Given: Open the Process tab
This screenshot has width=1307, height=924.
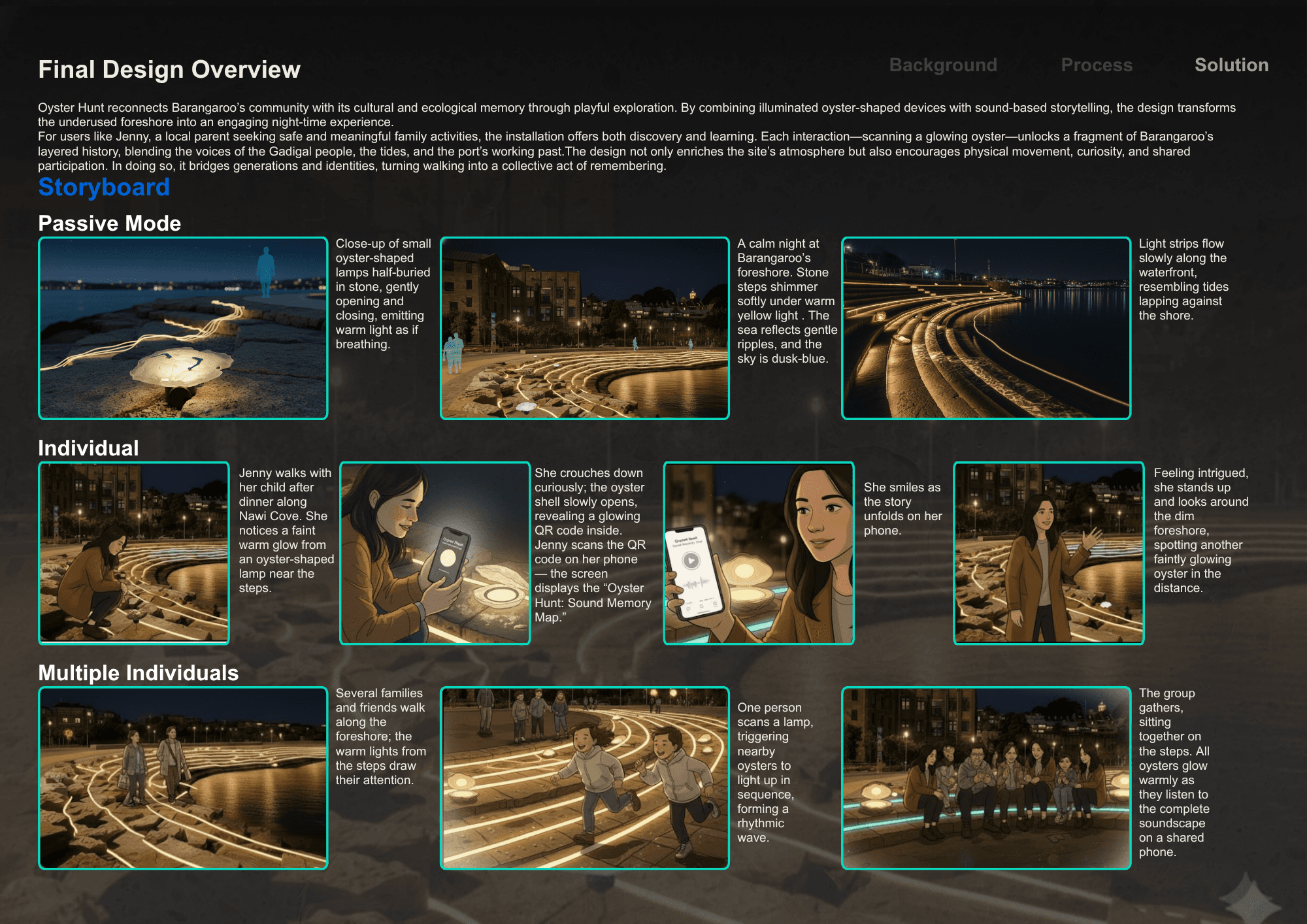Looking at the screenshot, I should (1097, 65).
